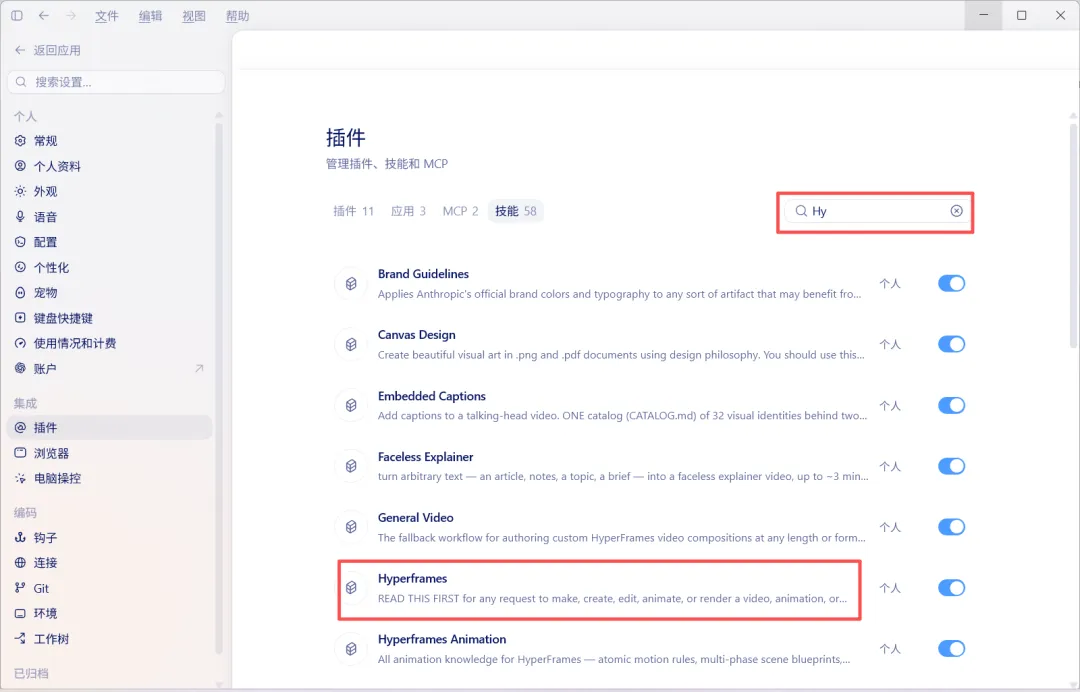
Task: Open the Hyperframes skill entry
Action: click(x=599, y=588)
